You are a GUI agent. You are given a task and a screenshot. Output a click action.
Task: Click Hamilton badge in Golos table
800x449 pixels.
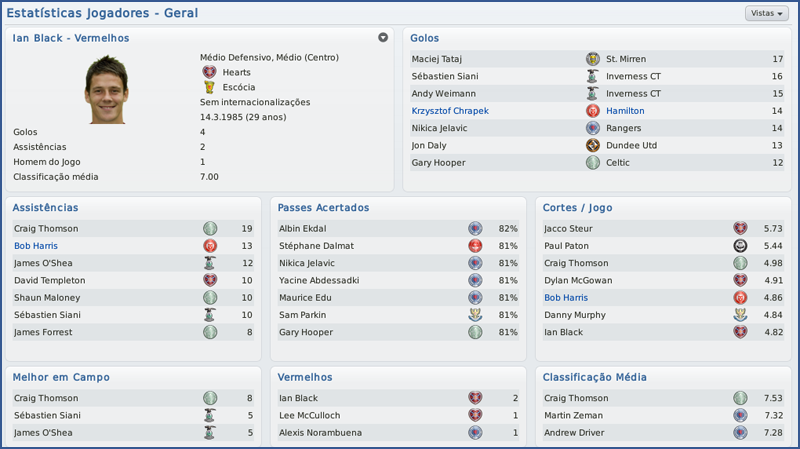coord(592,111)
